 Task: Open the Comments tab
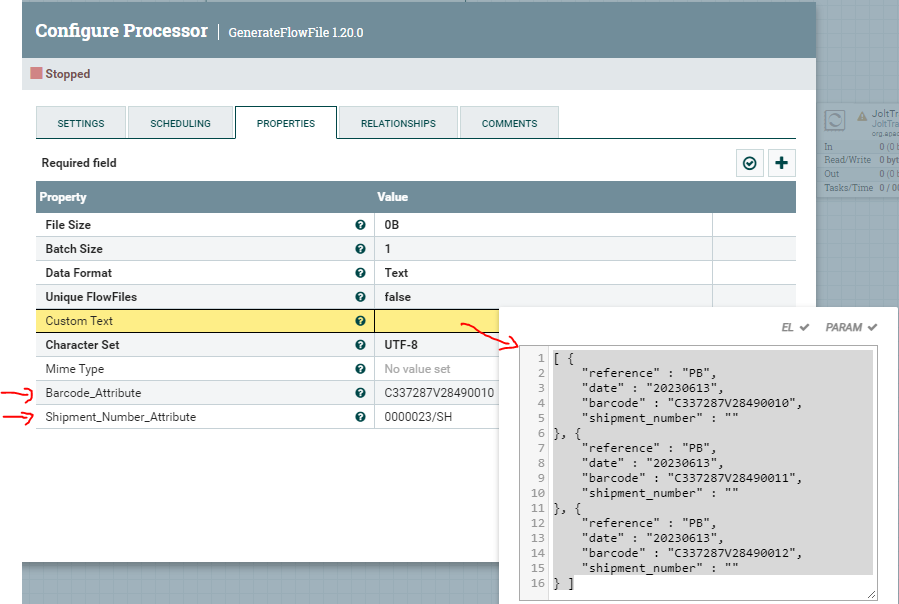[509, 123]
